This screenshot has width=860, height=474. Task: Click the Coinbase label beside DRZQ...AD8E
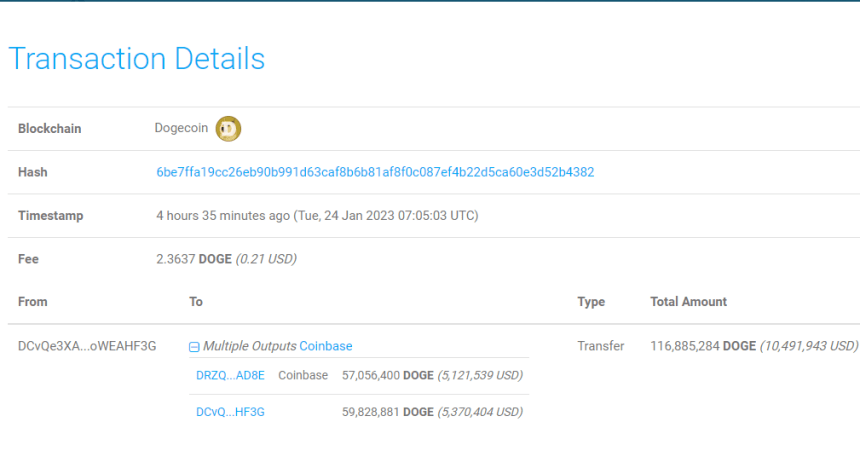pos(303,375)
